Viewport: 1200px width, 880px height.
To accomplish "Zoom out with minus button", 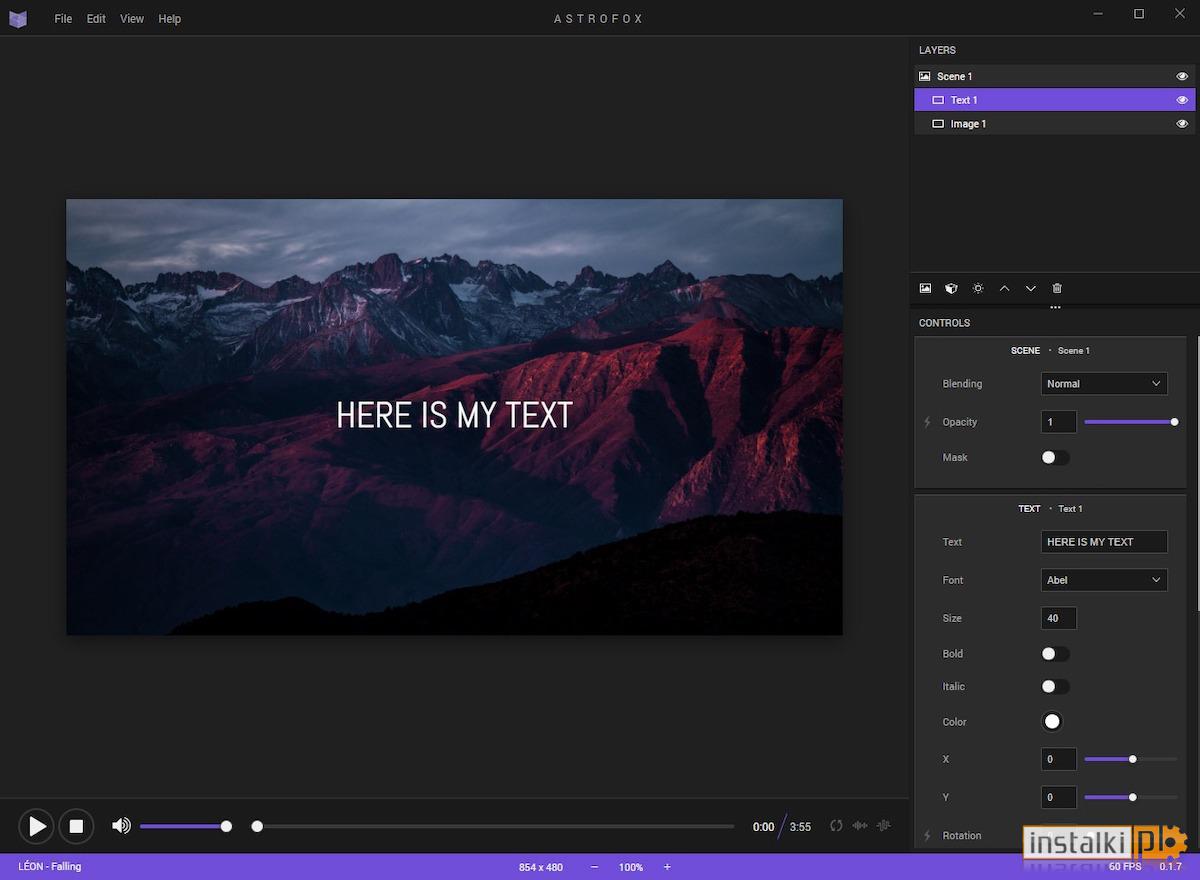I will [x=594, y=867].
